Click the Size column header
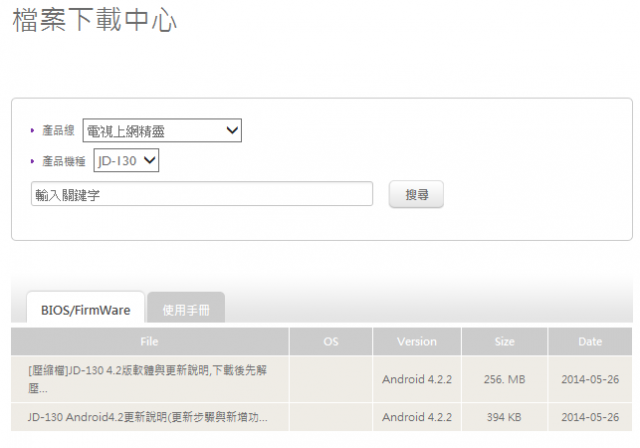Viewport: 640px width, 448px height. click(504, 342)
